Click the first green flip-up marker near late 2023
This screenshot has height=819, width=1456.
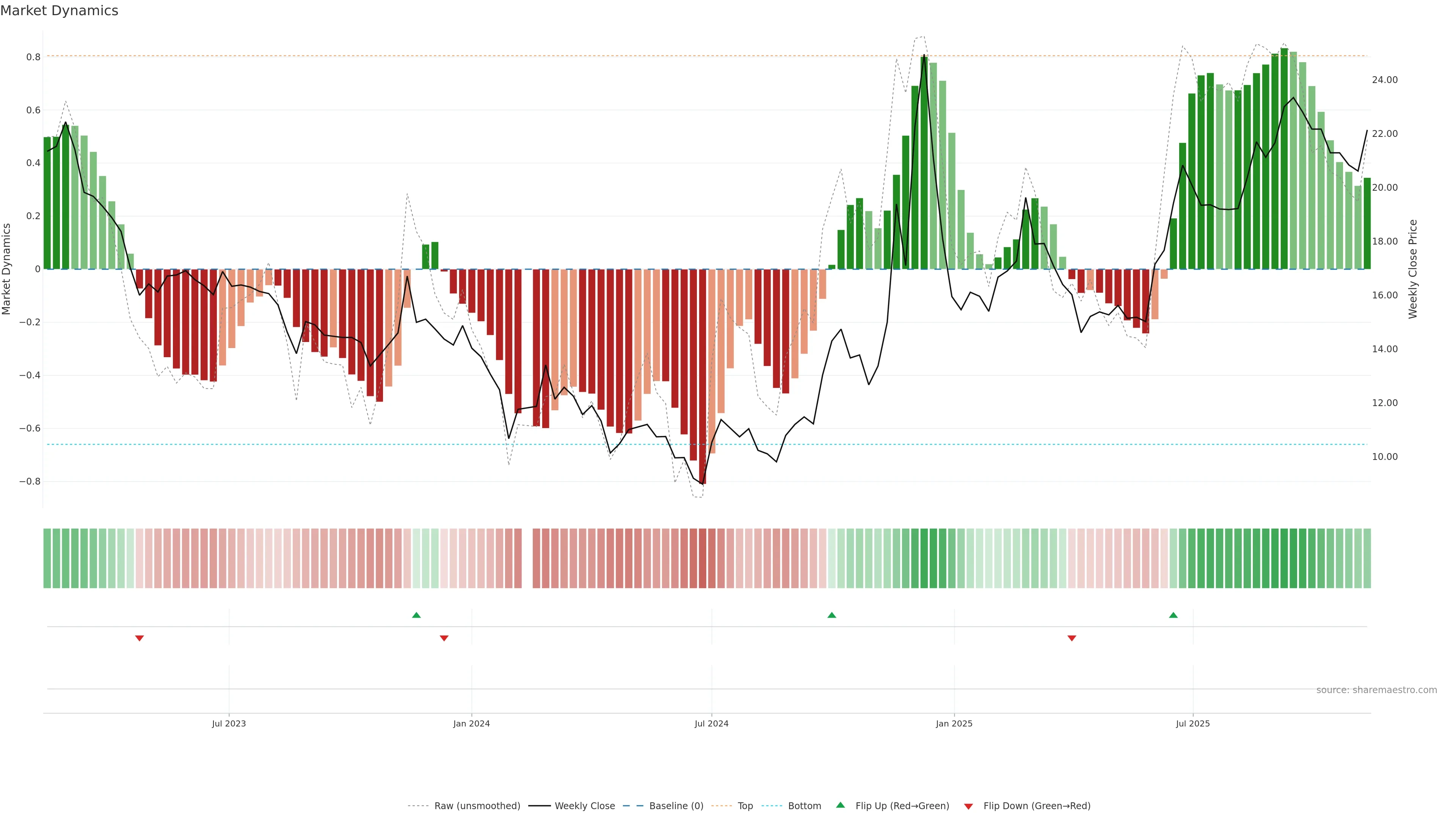417,615
